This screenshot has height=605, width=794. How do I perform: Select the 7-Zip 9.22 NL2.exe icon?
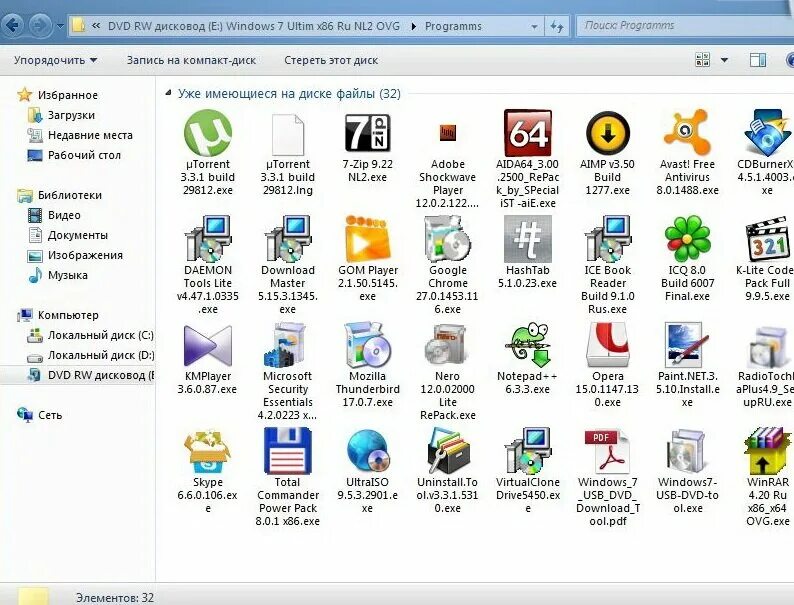coord(368,133)
